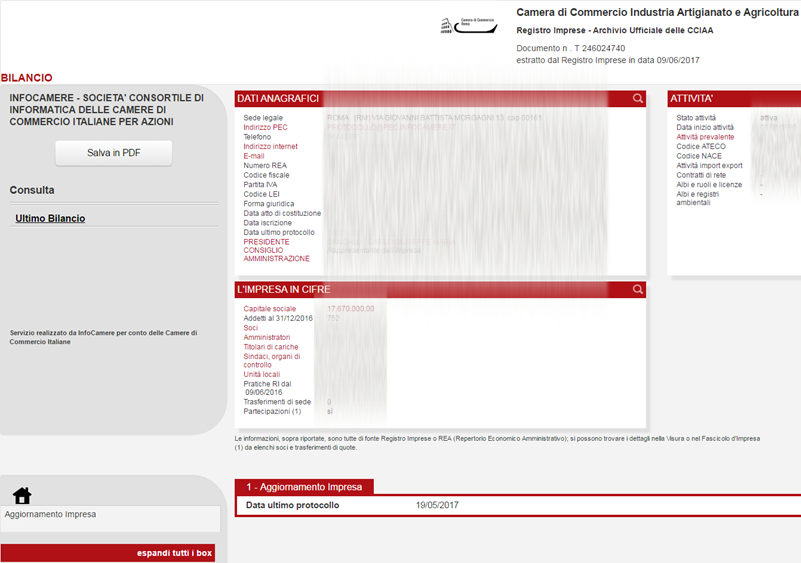The image size is (801, 563).
Task: Click the home icon in left panel
Action: point(22,496)
